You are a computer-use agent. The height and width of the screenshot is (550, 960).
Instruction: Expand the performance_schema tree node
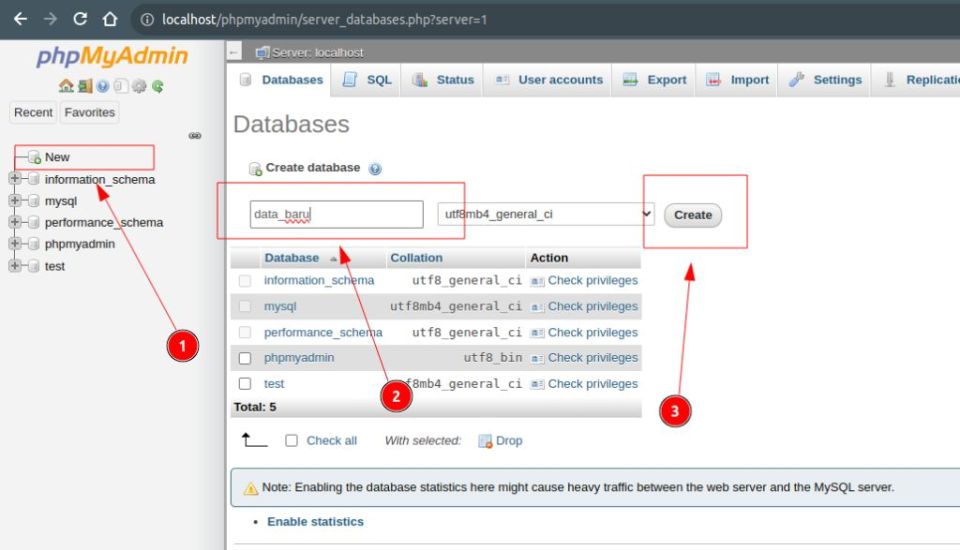point(15,222)
